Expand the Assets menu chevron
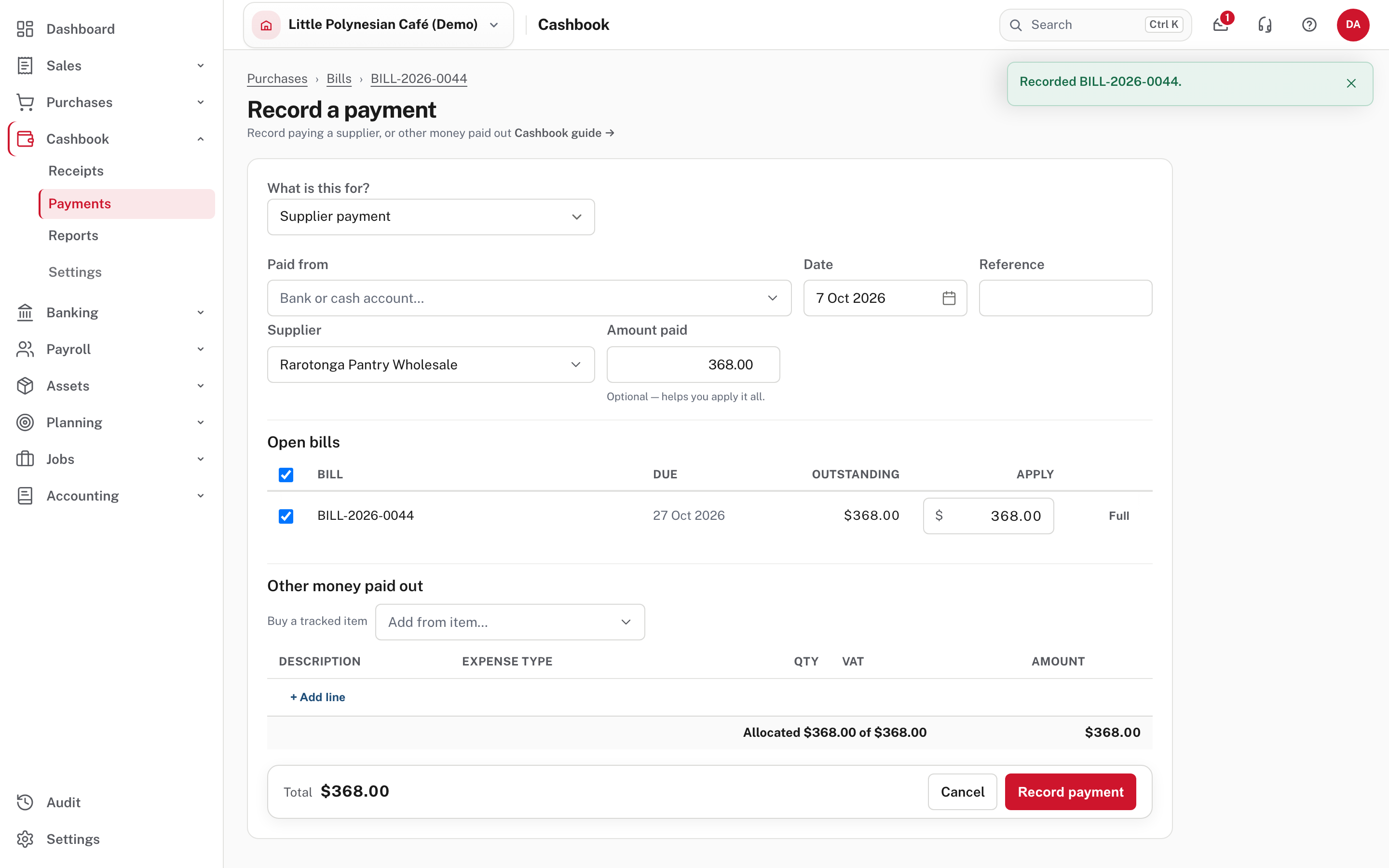1389x868 pixels. pyautogui.click(x=200, y=386)
